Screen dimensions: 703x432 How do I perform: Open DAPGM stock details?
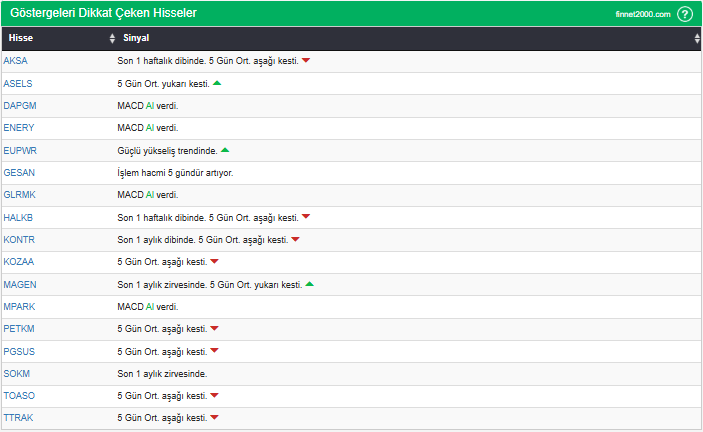(x=19, y=105)
